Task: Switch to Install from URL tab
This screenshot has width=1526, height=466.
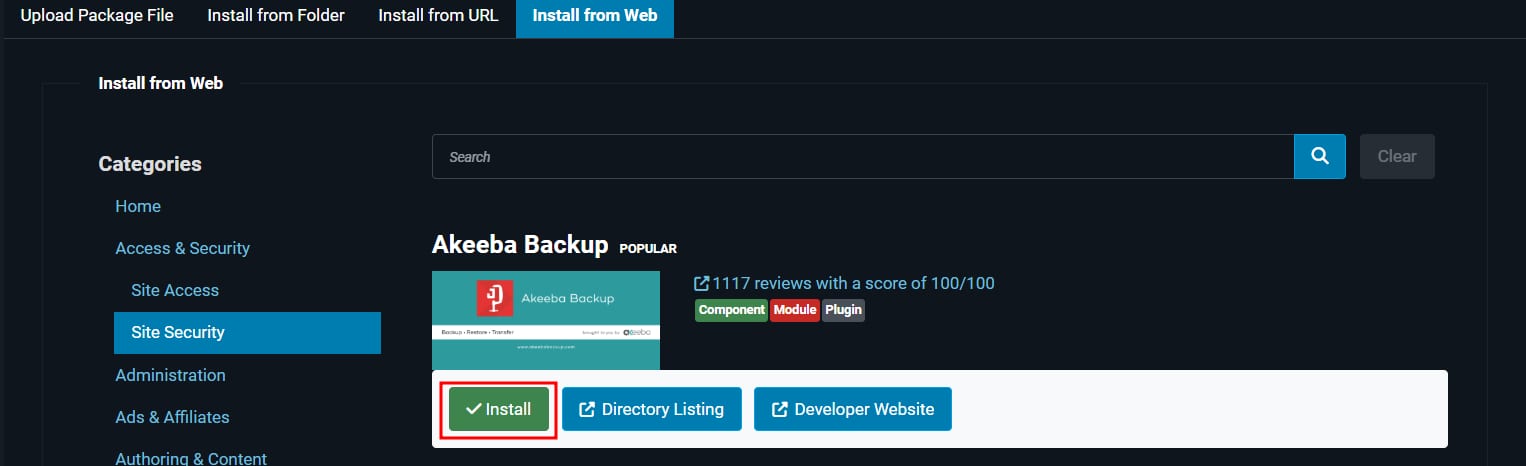Action: [438, 16]
